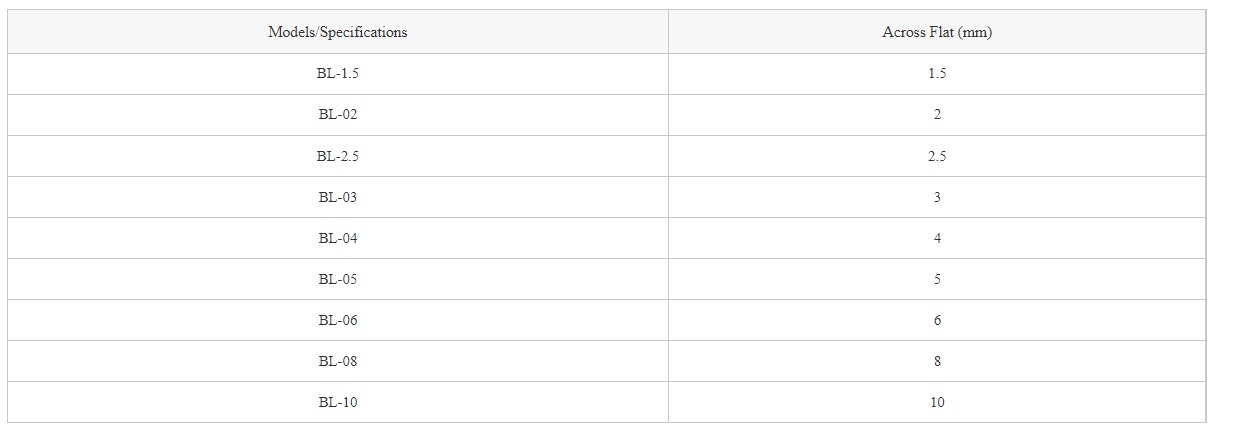Click the 1.5 across flat value

937,74
